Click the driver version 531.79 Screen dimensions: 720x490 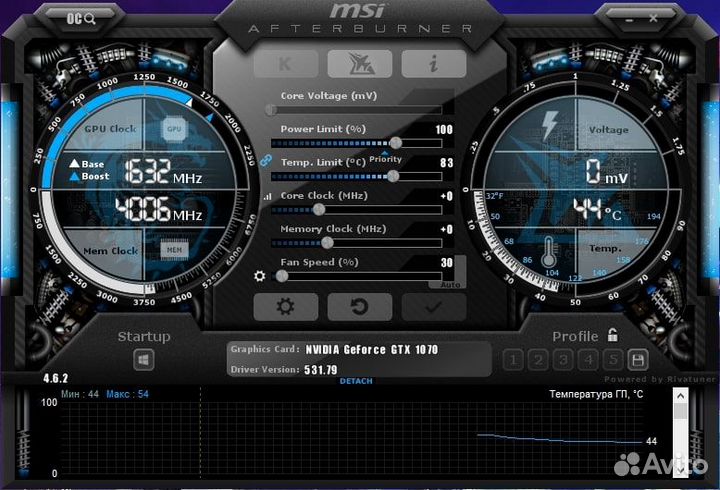click(x=321, y=370)
